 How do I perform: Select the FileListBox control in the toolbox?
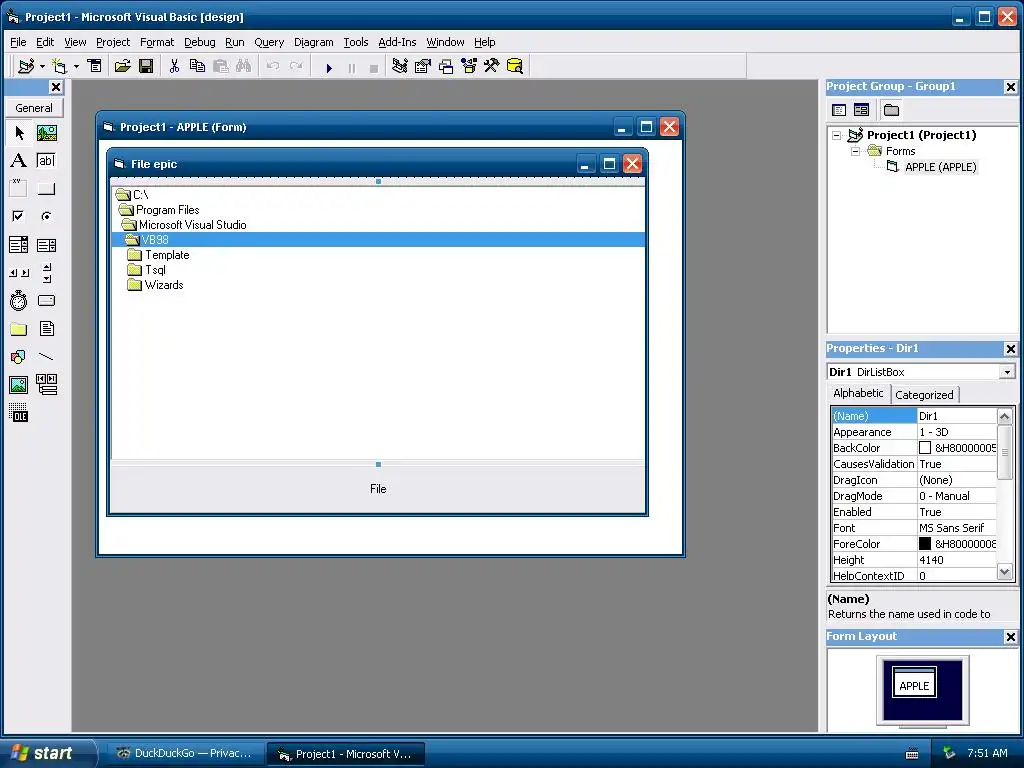tap(46, 328)
